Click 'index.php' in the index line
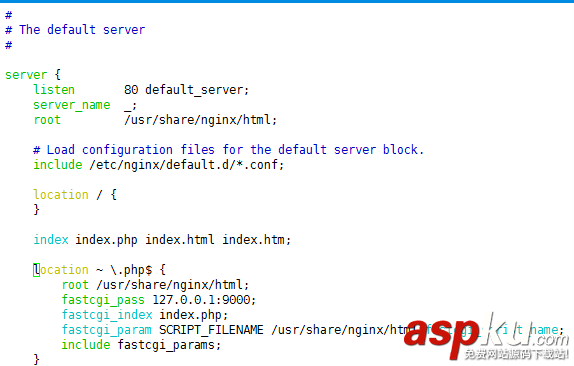The width and height of the screenshot is (574, 366). pos(107,240)
